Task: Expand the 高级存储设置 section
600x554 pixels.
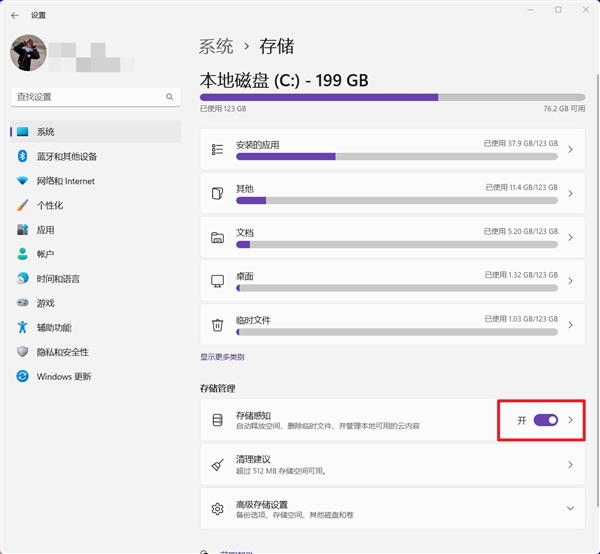Action: [x=570, y=509]
